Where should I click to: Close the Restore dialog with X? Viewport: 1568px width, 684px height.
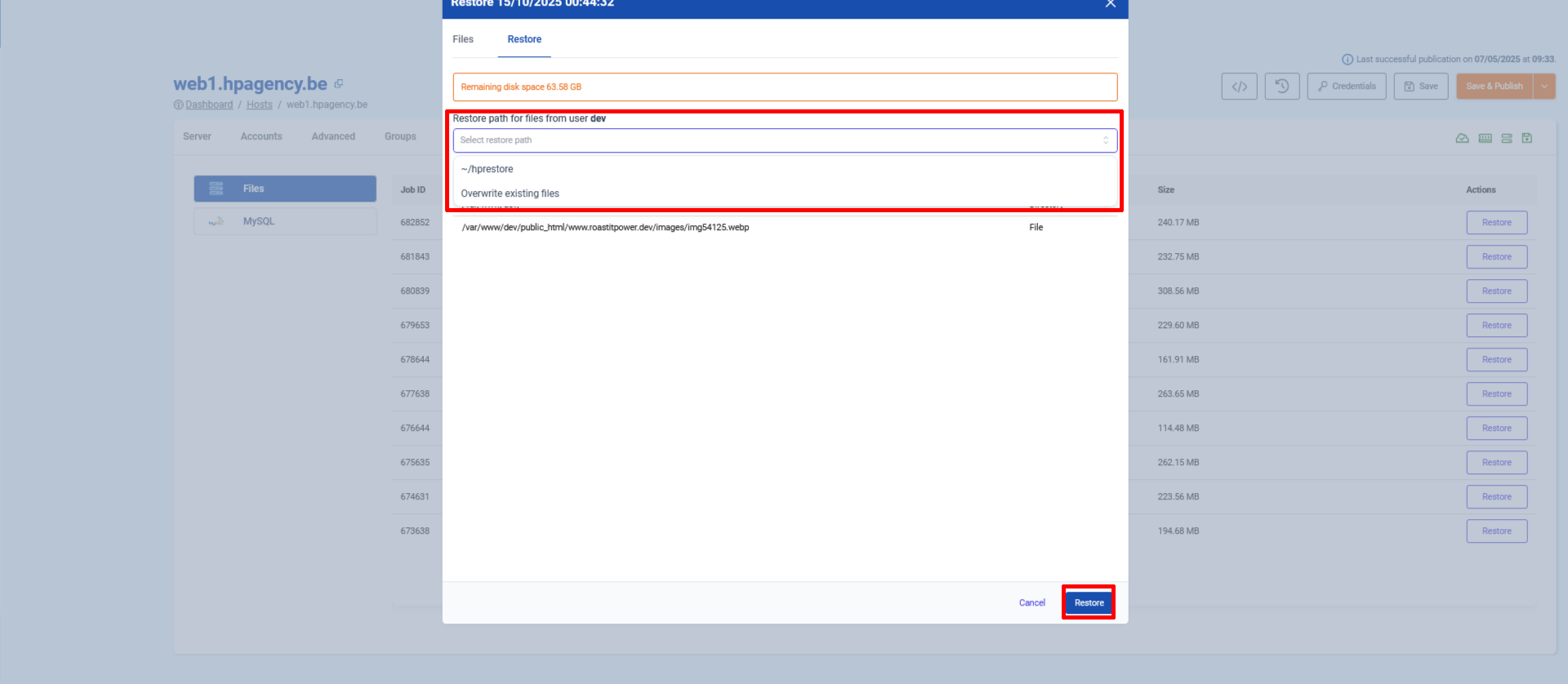pyautogui.click(x=1110, y=4)
